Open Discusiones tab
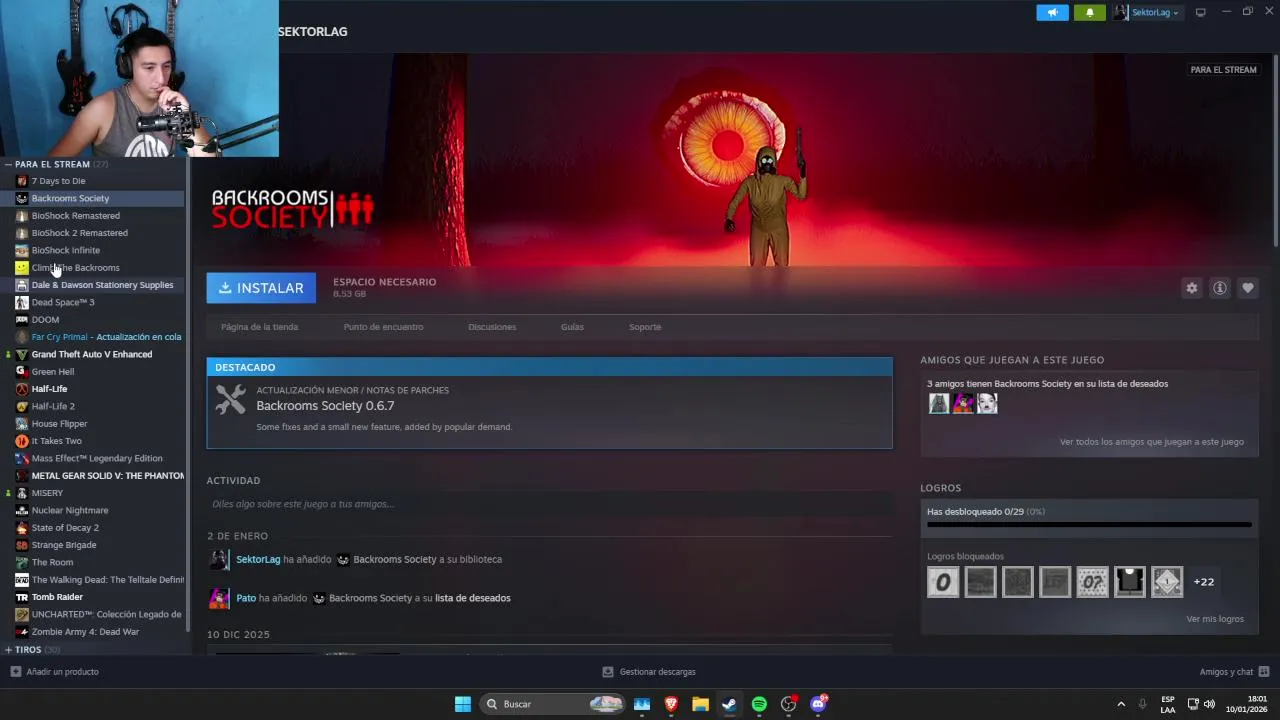The height and width of the screenshot is (720, 1280). [492, 327]
